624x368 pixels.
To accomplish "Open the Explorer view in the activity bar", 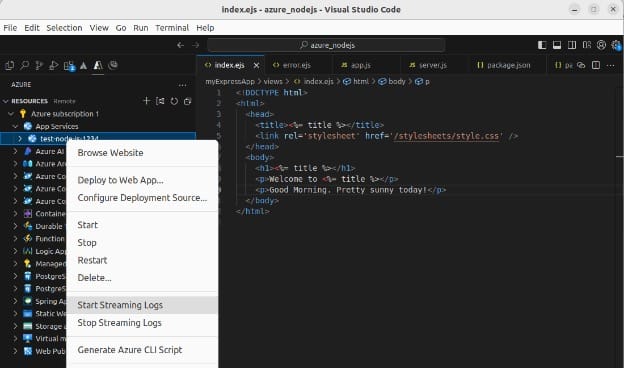I will tap(10, 66).
